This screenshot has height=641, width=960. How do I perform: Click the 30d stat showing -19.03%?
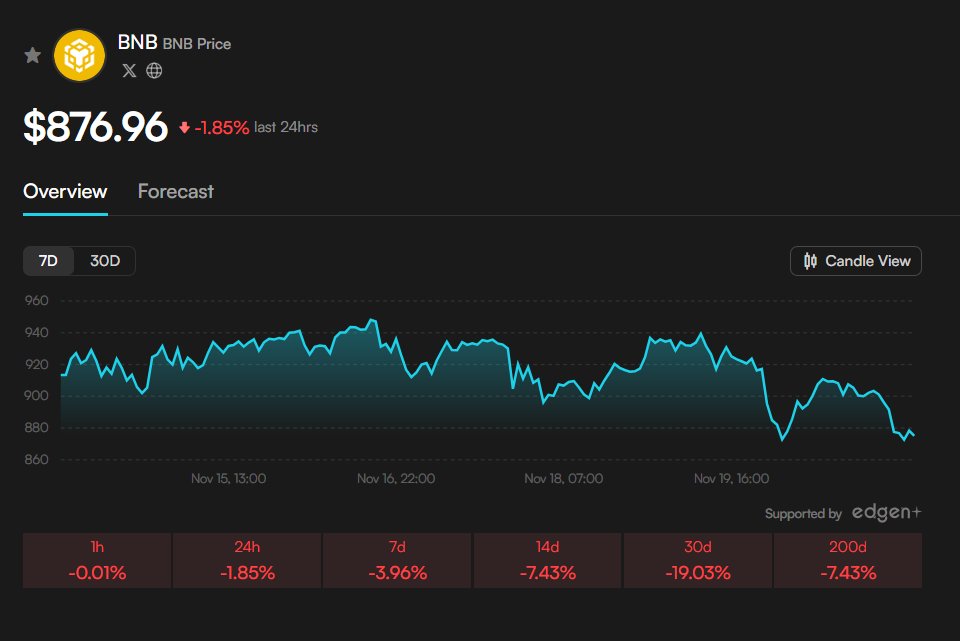coord(697,560)
